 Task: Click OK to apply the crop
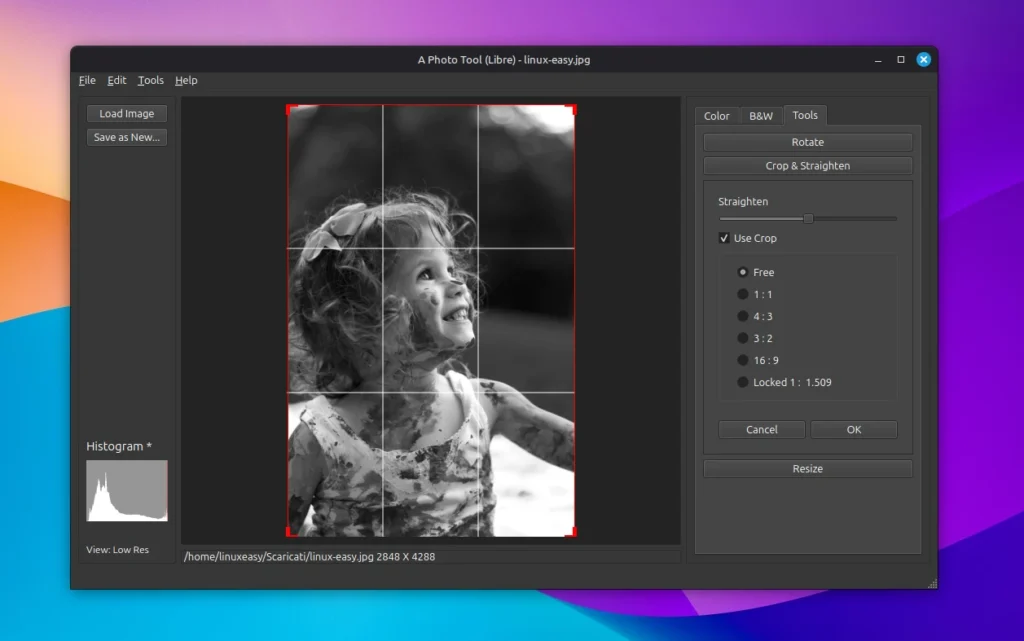click(854, 429)
